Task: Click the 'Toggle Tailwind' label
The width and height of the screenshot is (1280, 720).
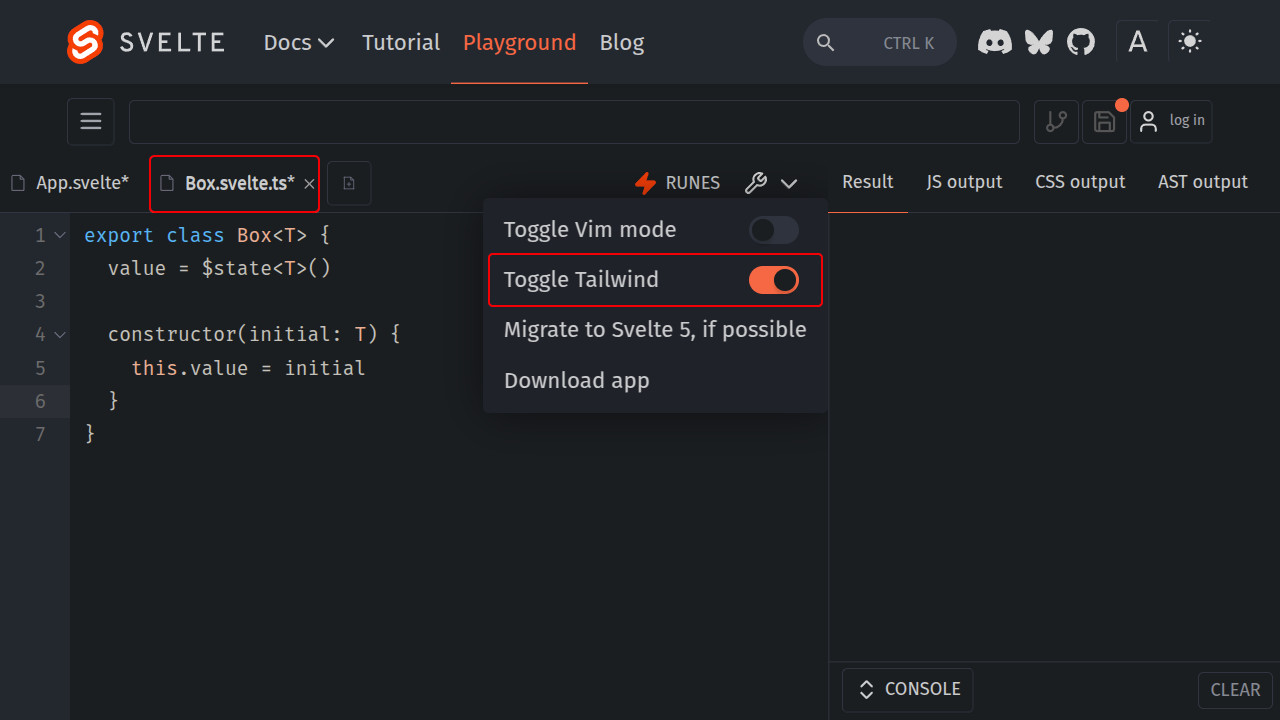Action: [581, 280]
